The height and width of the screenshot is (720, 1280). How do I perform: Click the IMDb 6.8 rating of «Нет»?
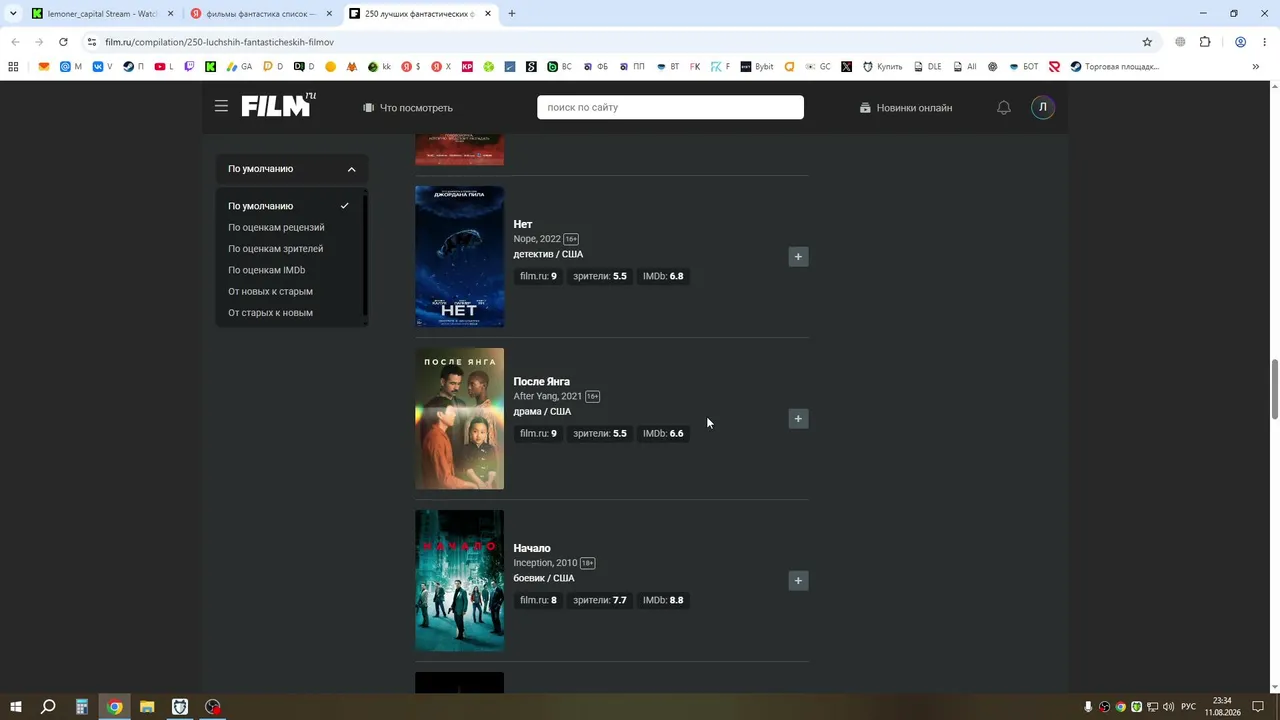(x=663, y=276)
